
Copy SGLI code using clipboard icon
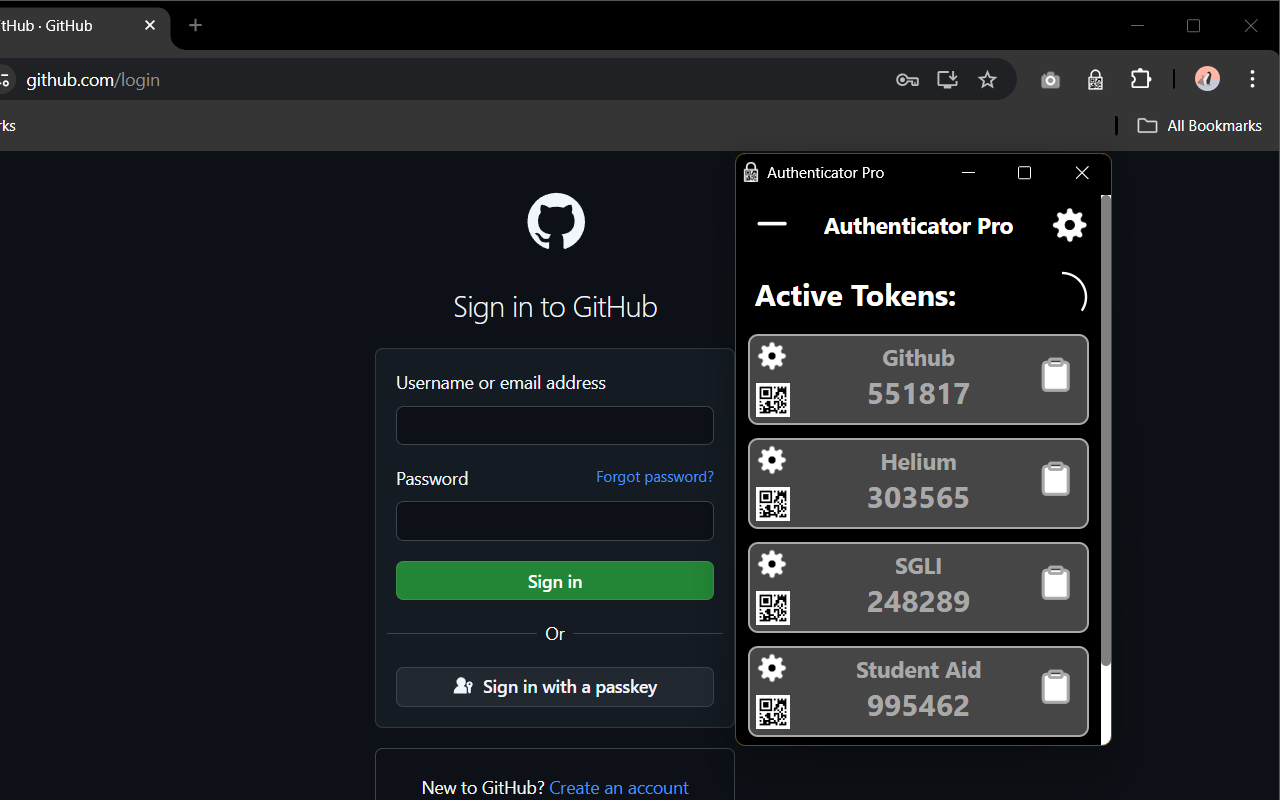(1055, 582)
